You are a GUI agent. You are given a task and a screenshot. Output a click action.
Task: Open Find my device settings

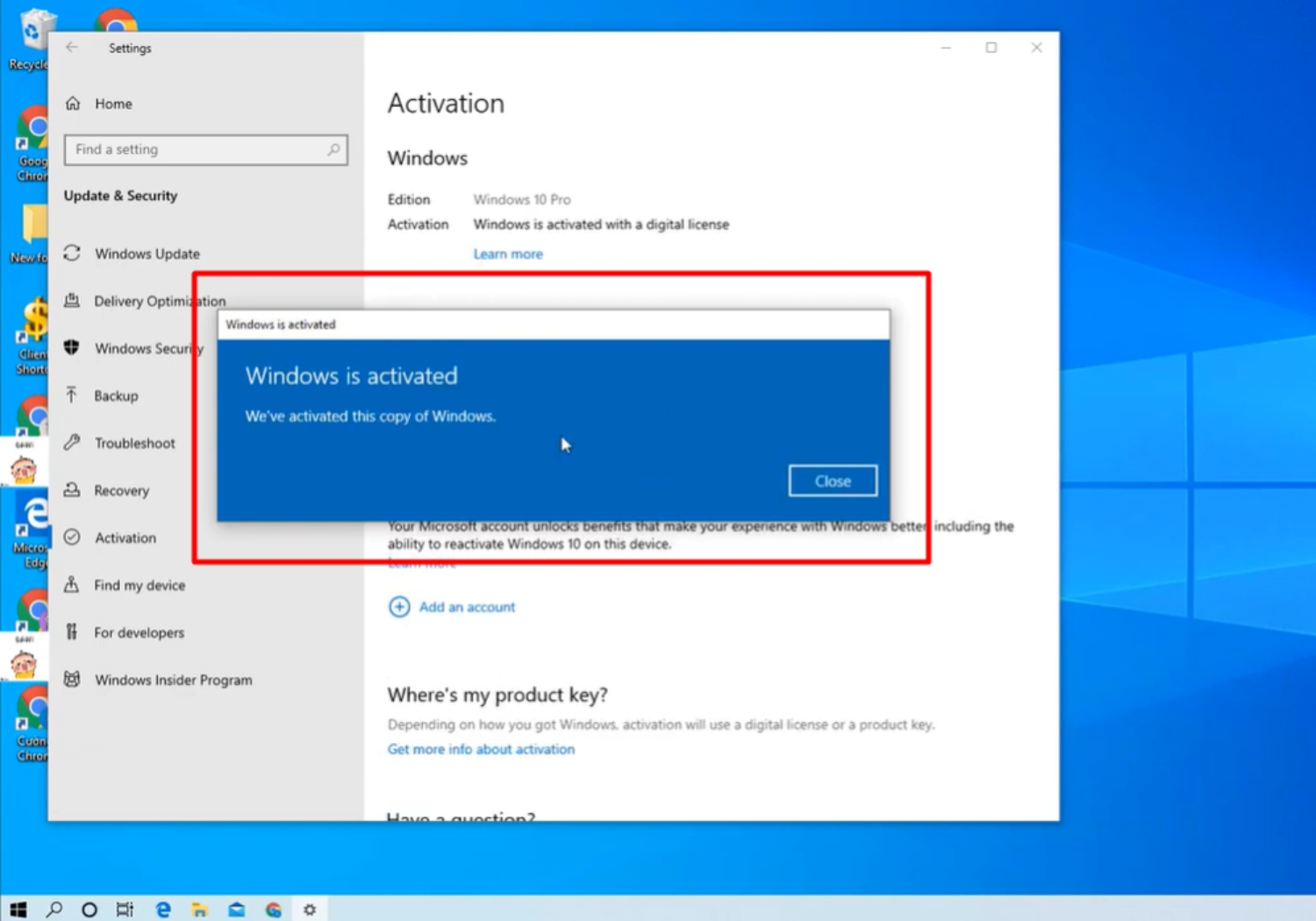tap(139, 585)
